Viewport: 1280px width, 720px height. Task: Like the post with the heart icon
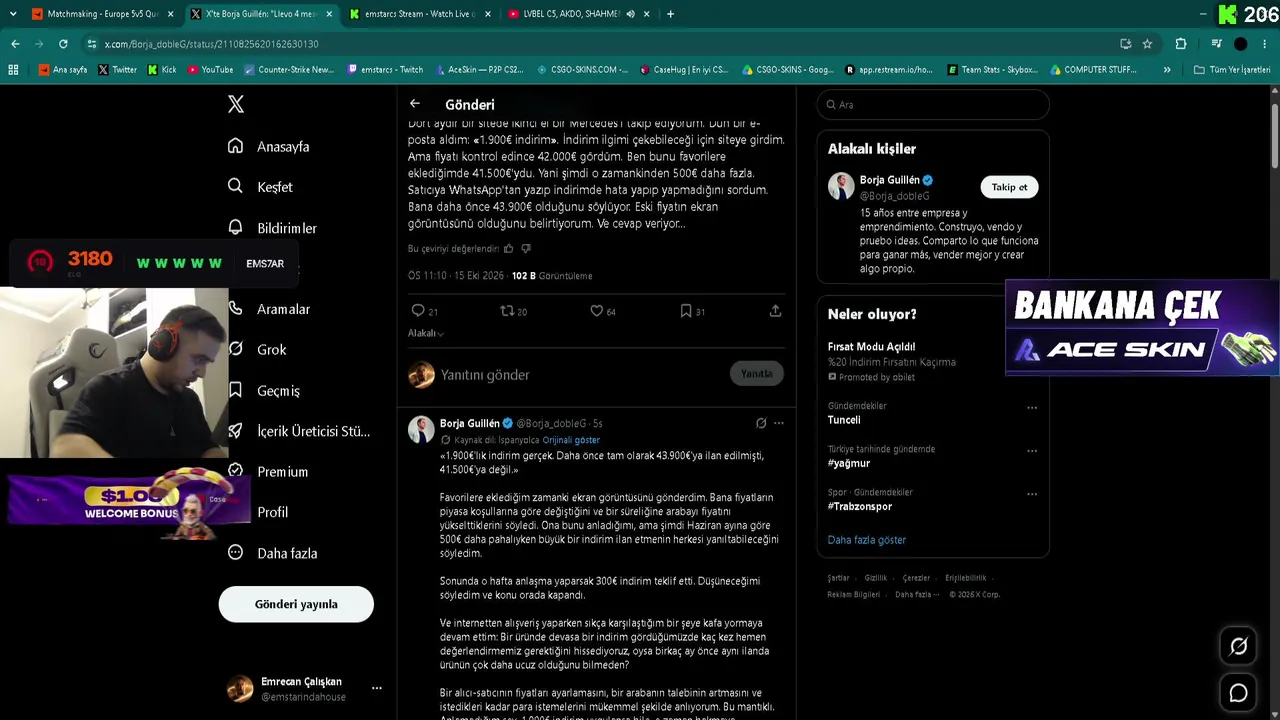596,311
